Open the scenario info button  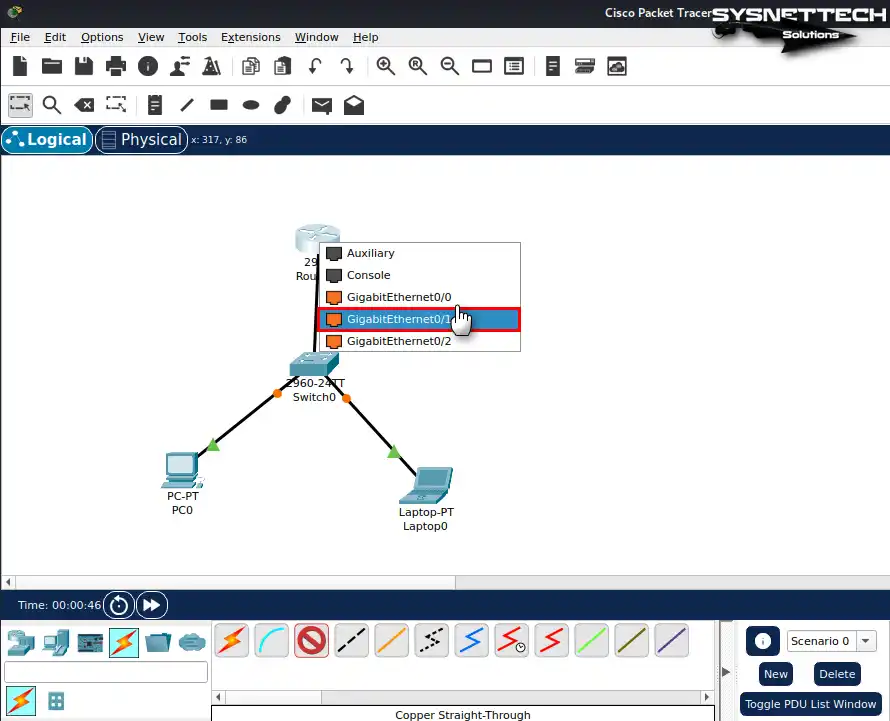pos(762,641)
